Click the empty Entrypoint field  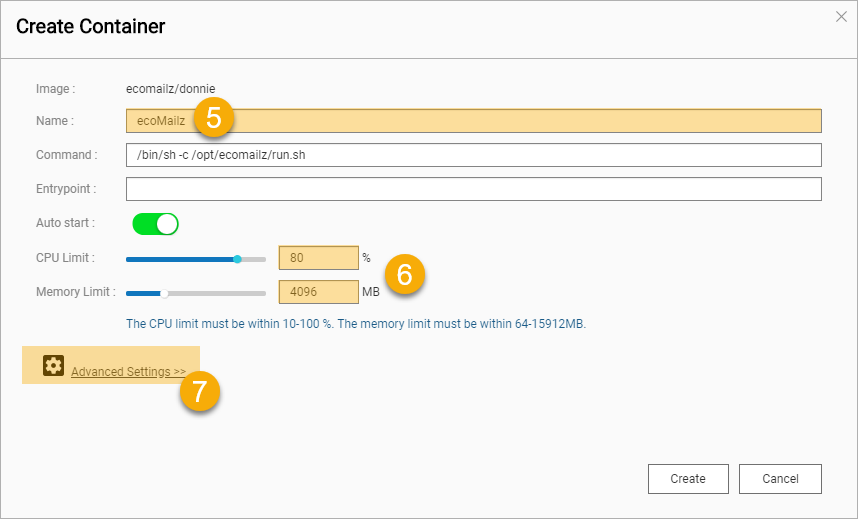[x=474, y=189]
